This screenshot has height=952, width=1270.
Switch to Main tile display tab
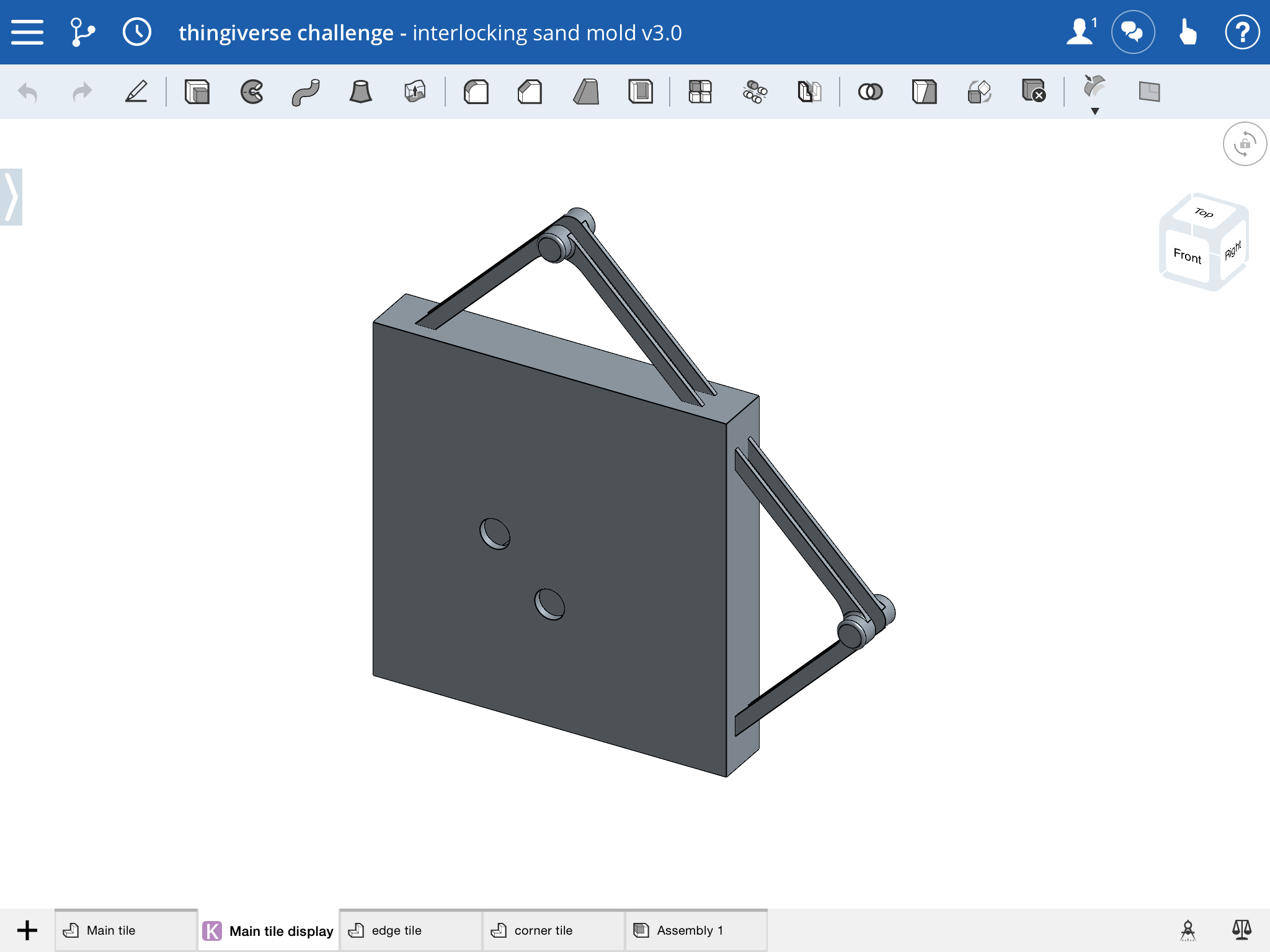point(269,930)
